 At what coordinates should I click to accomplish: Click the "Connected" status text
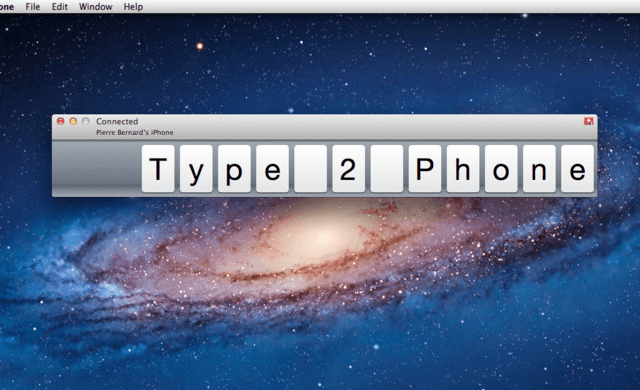coord(117,121)
